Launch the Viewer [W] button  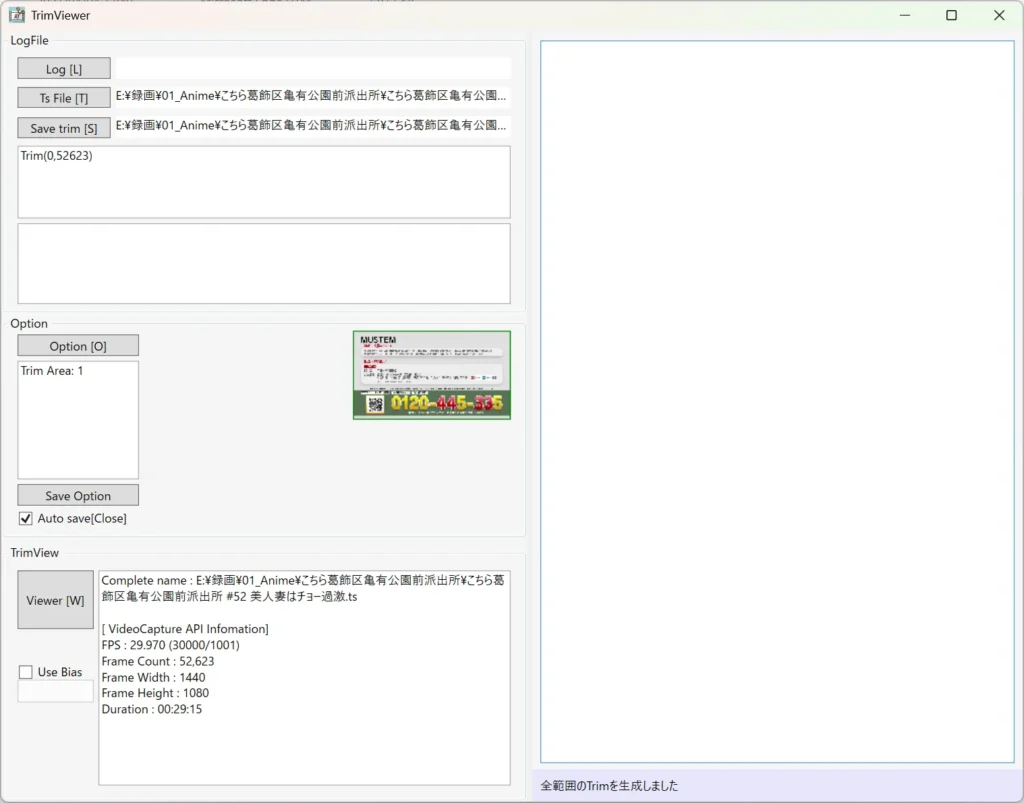point(56,600)
